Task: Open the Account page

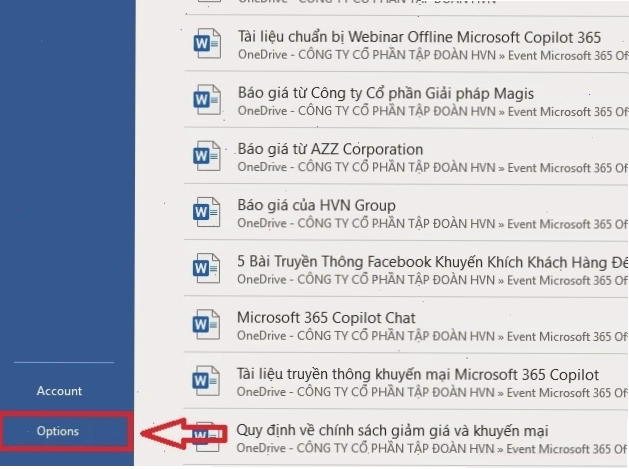Action: click(x=59, y=391)
